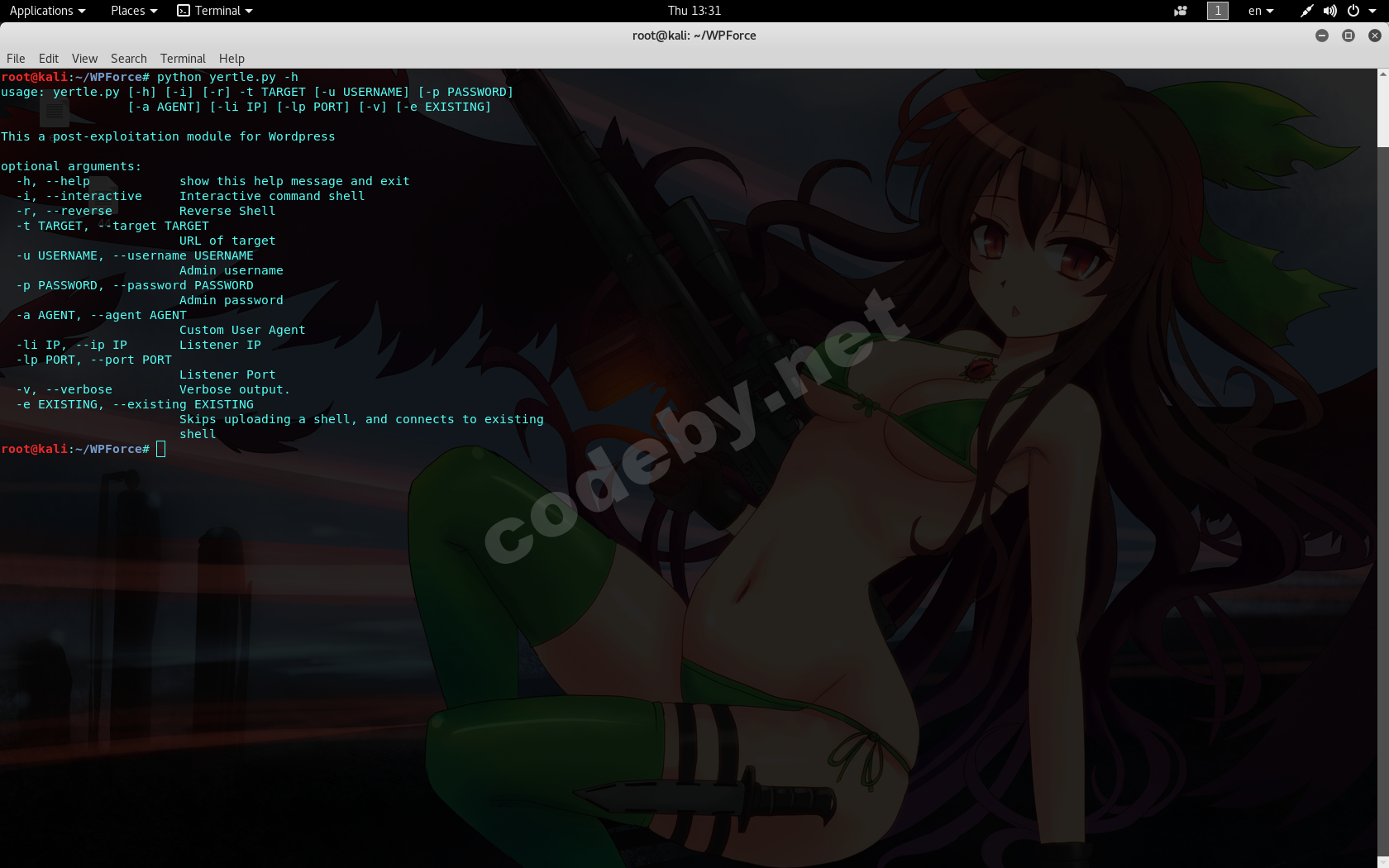Click the '-li IP, --ip IP' option

pos(71,345)
